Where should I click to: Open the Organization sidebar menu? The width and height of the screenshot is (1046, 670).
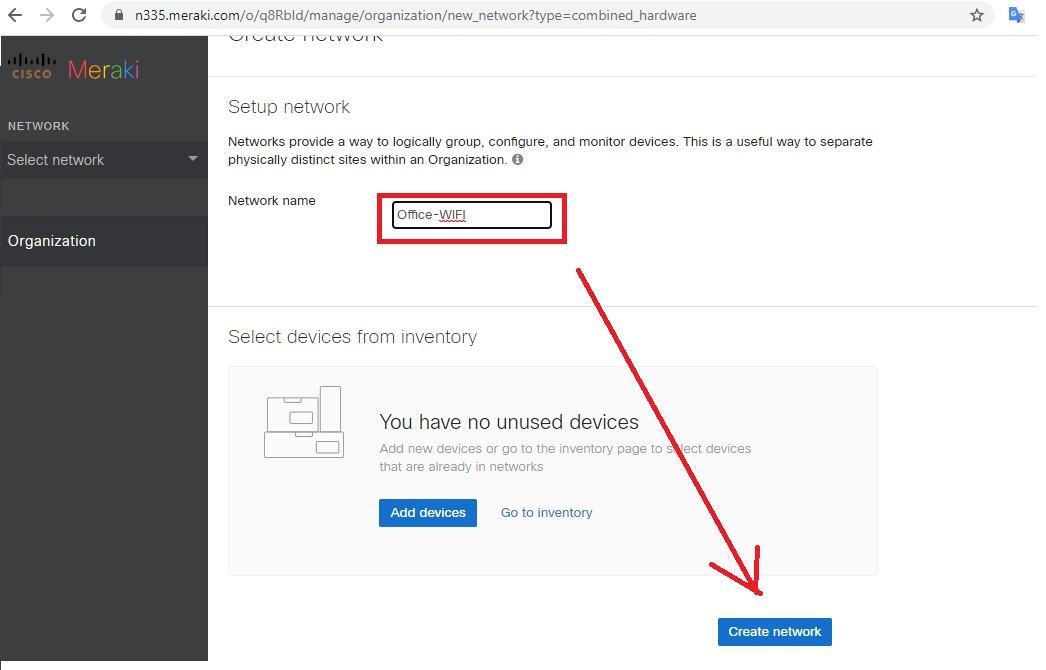[52, 241]
